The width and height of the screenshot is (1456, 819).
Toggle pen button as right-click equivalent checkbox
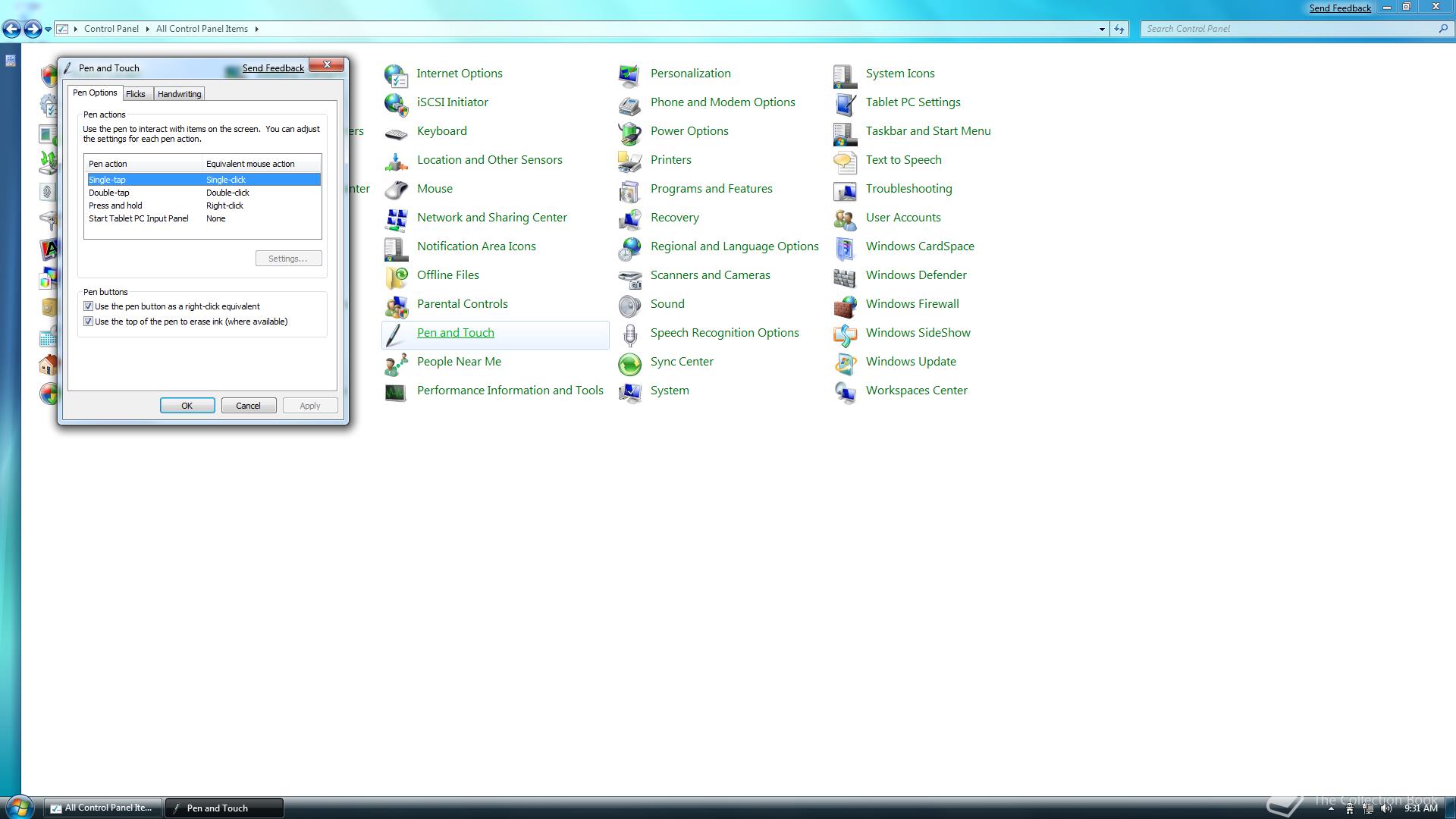click(88, 306)
